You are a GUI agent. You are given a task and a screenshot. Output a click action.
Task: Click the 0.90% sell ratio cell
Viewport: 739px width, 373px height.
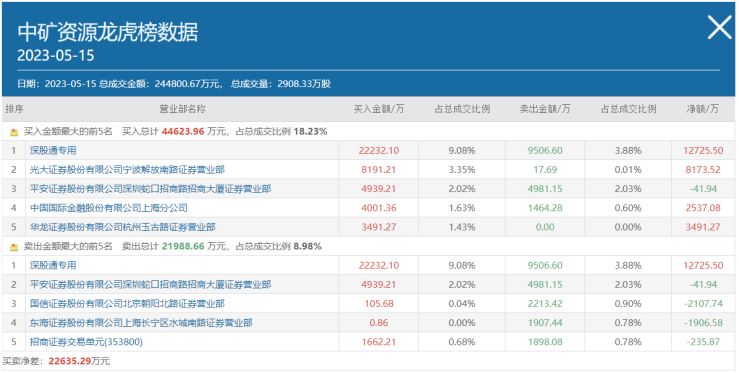pos(628,304)
